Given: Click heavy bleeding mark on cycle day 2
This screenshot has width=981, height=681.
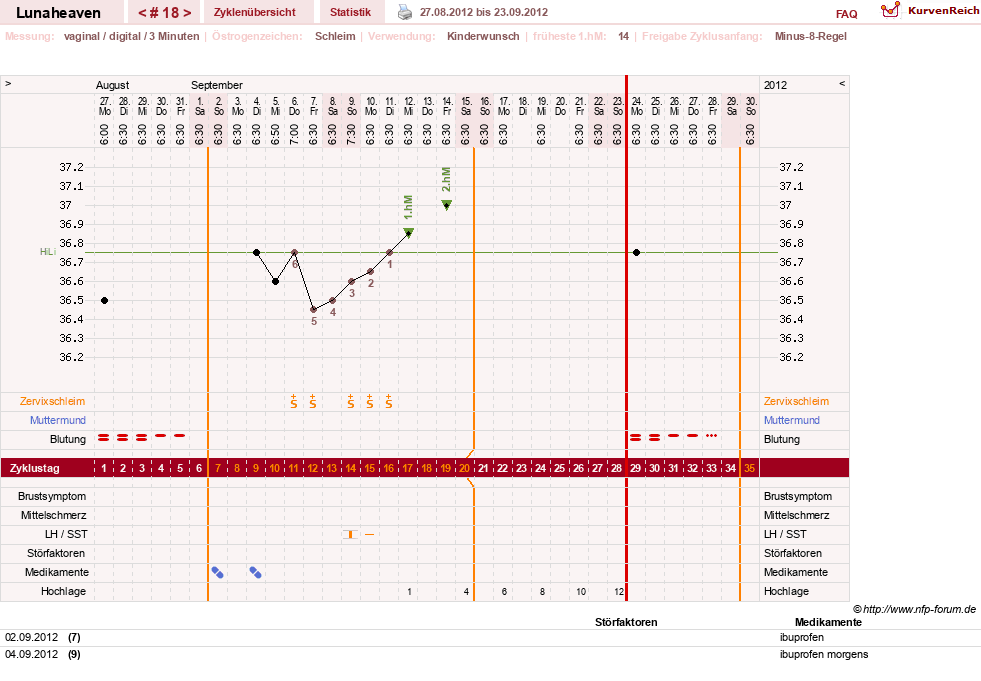Looking at the screenshot, I should pyautogui.click(x=123, y=438).
